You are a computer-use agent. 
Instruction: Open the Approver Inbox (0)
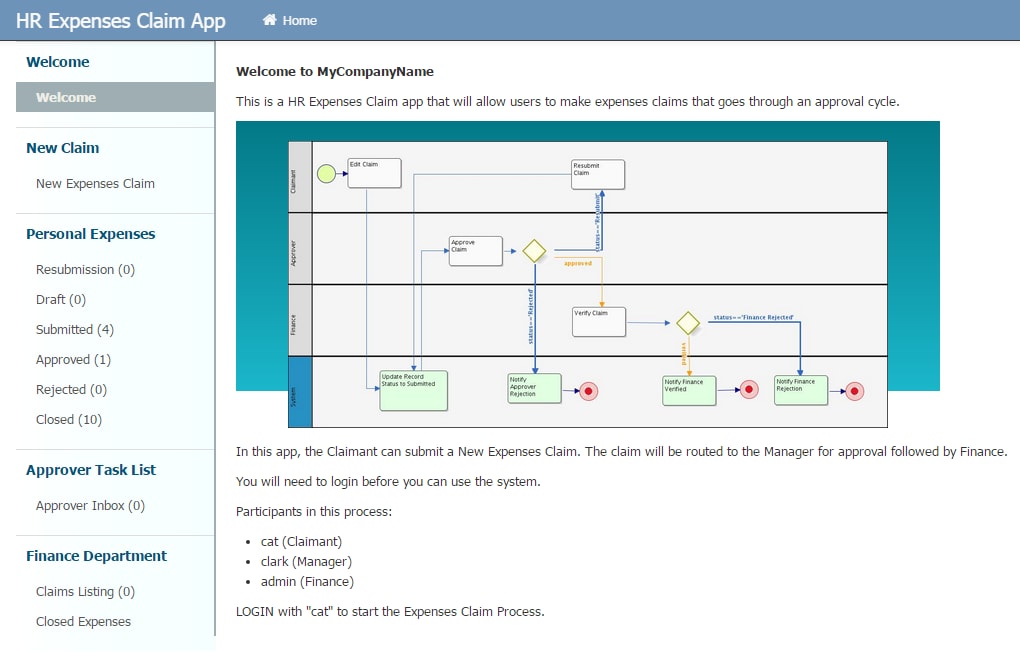90,506
